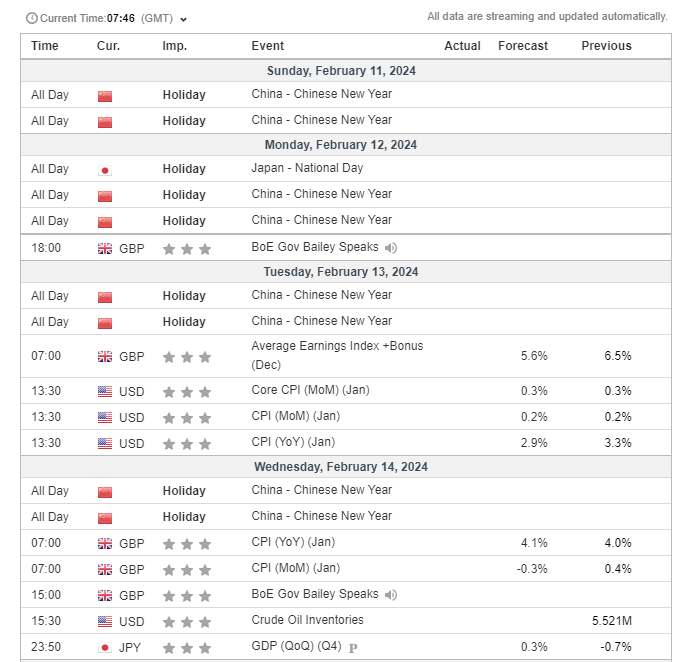Click the Japan flag on the GDP (QoQ) row
The height and width of the screenshot is (662, 680).
105,648
